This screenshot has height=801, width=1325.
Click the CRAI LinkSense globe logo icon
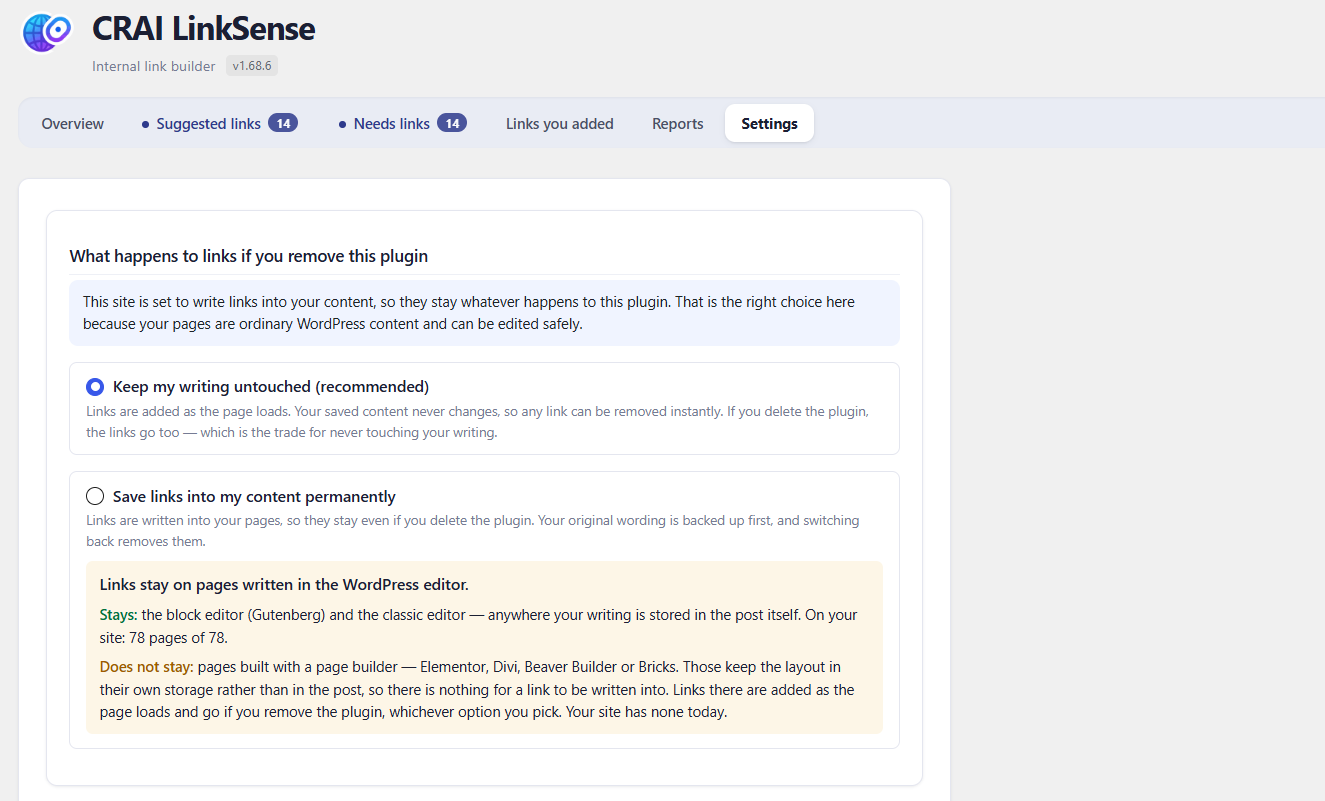[x=47, y=33]
